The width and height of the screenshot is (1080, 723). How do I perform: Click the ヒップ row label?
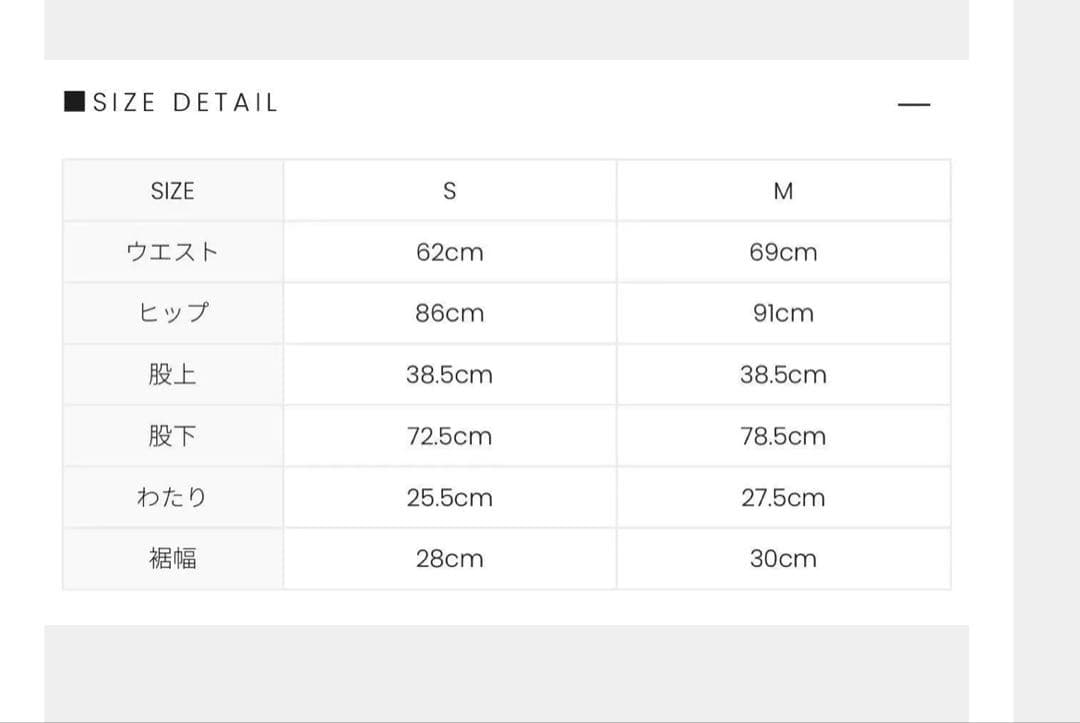172,313
